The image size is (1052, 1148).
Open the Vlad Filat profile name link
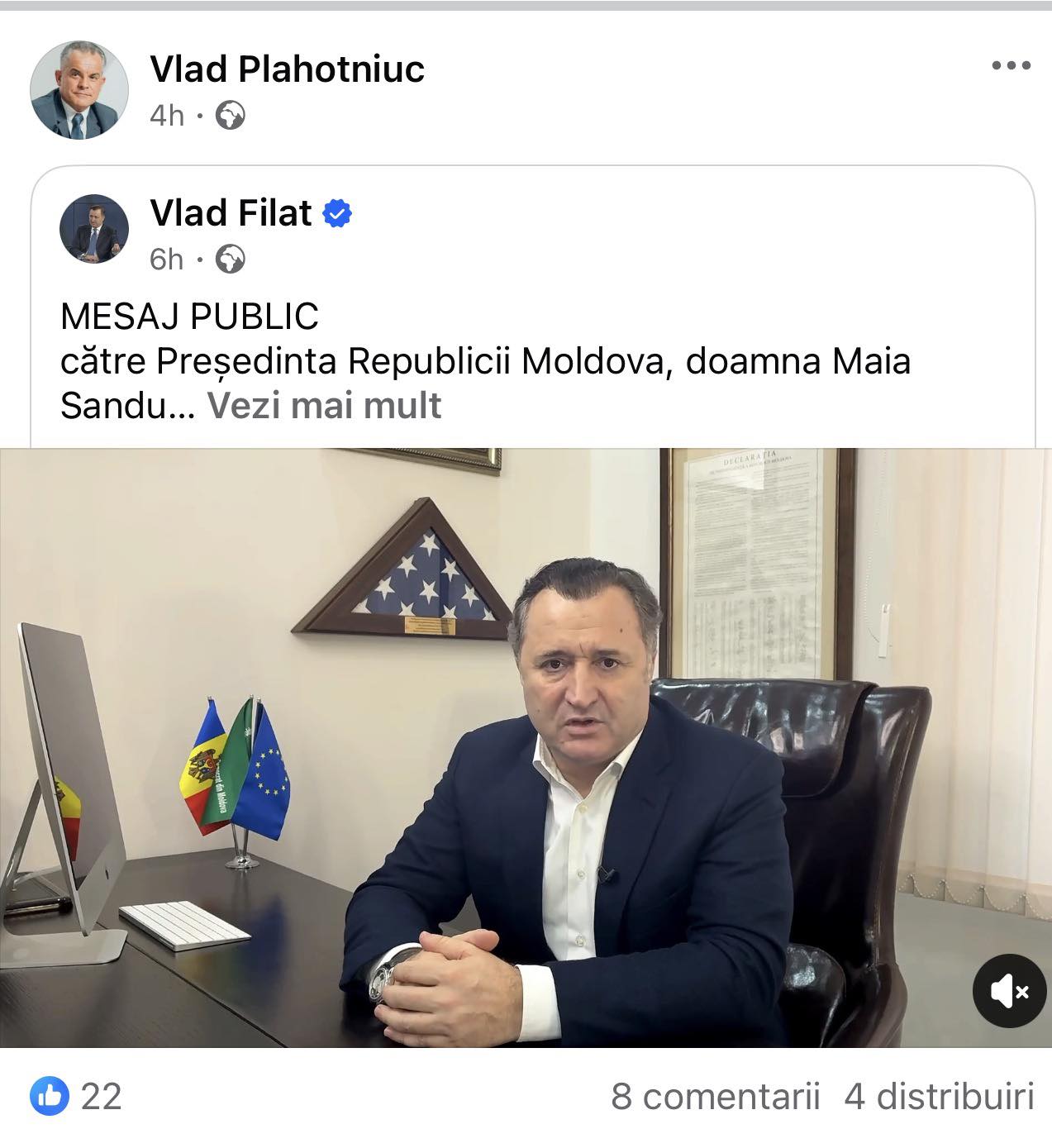click(x=231, y=213)
